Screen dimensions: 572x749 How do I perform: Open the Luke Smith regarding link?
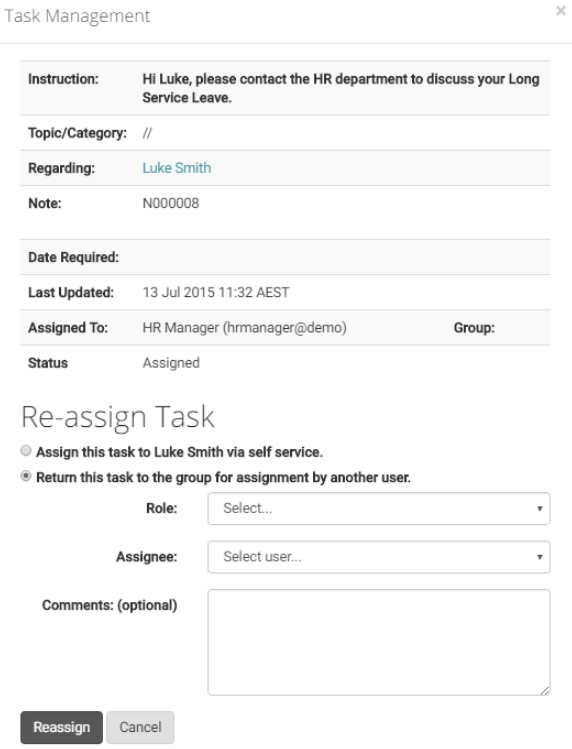176,168
